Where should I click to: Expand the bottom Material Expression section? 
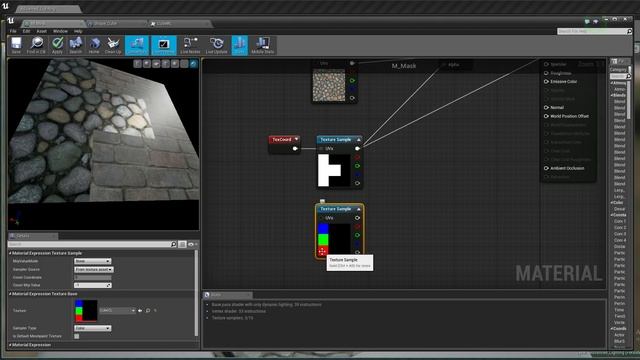[10, 345]
